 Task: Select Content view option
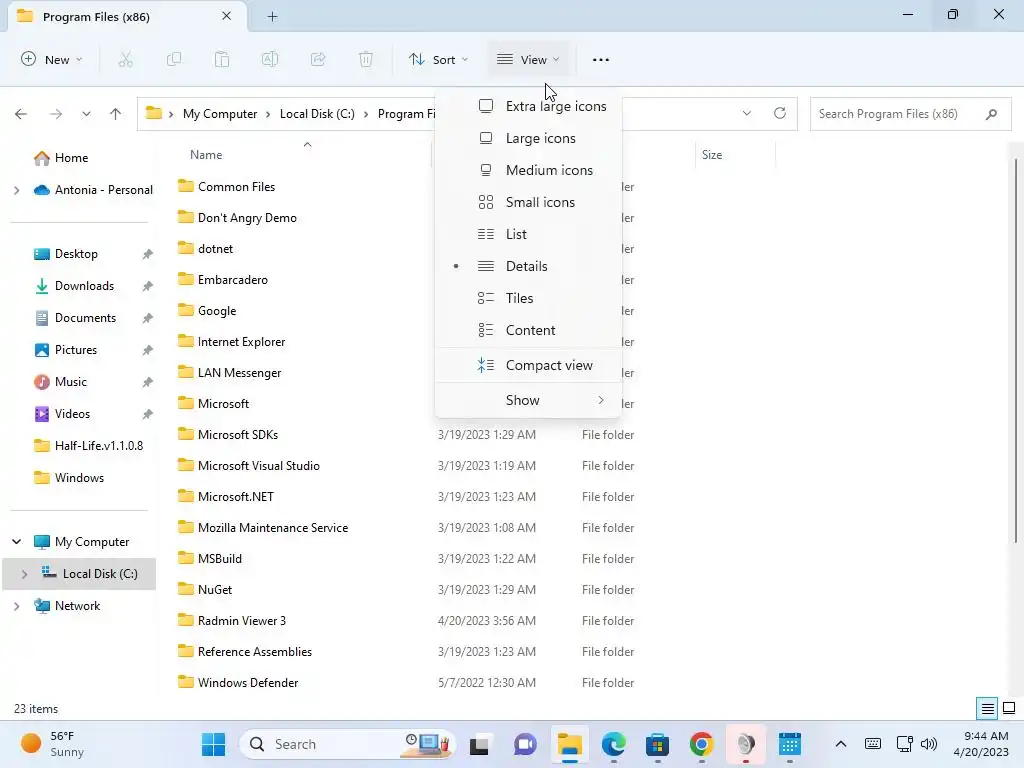coord(528,330)
